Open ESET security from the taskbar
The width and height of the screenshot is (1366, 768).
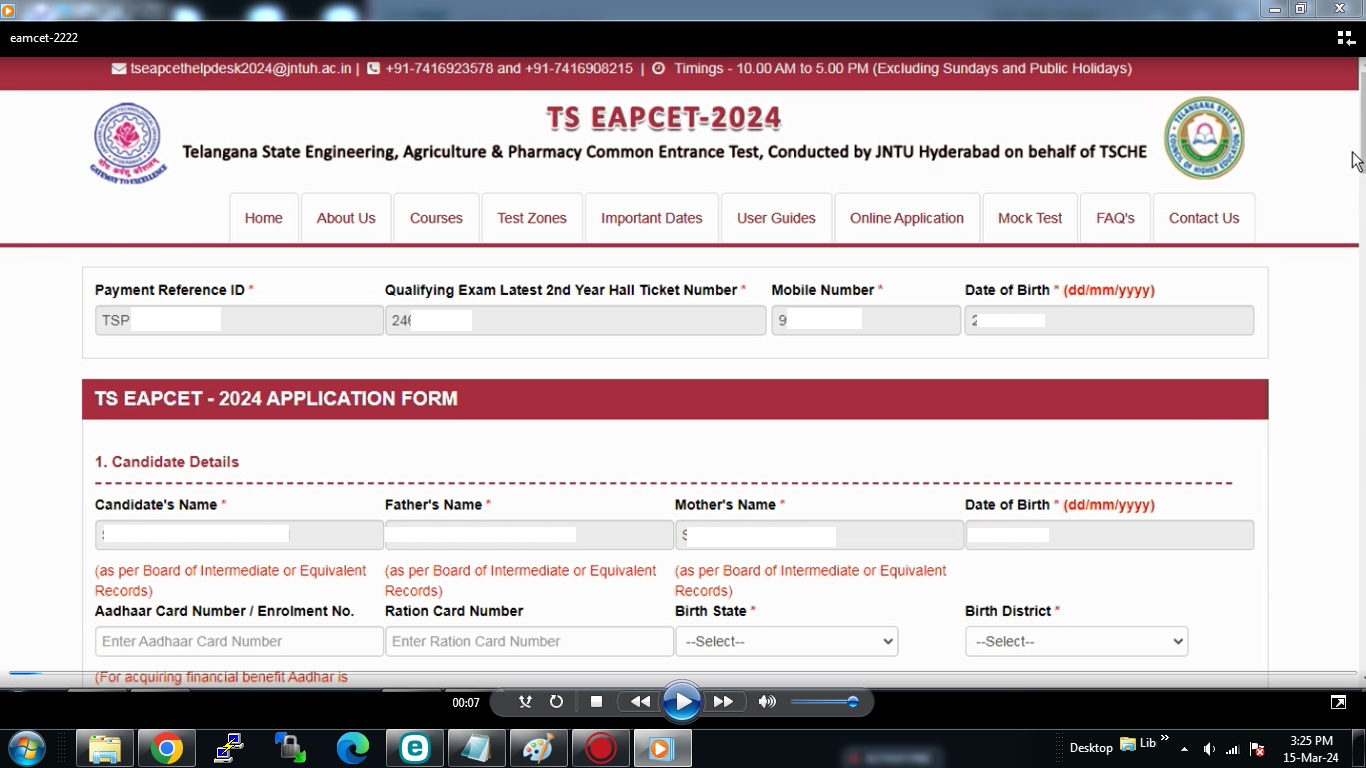point(415,748)
